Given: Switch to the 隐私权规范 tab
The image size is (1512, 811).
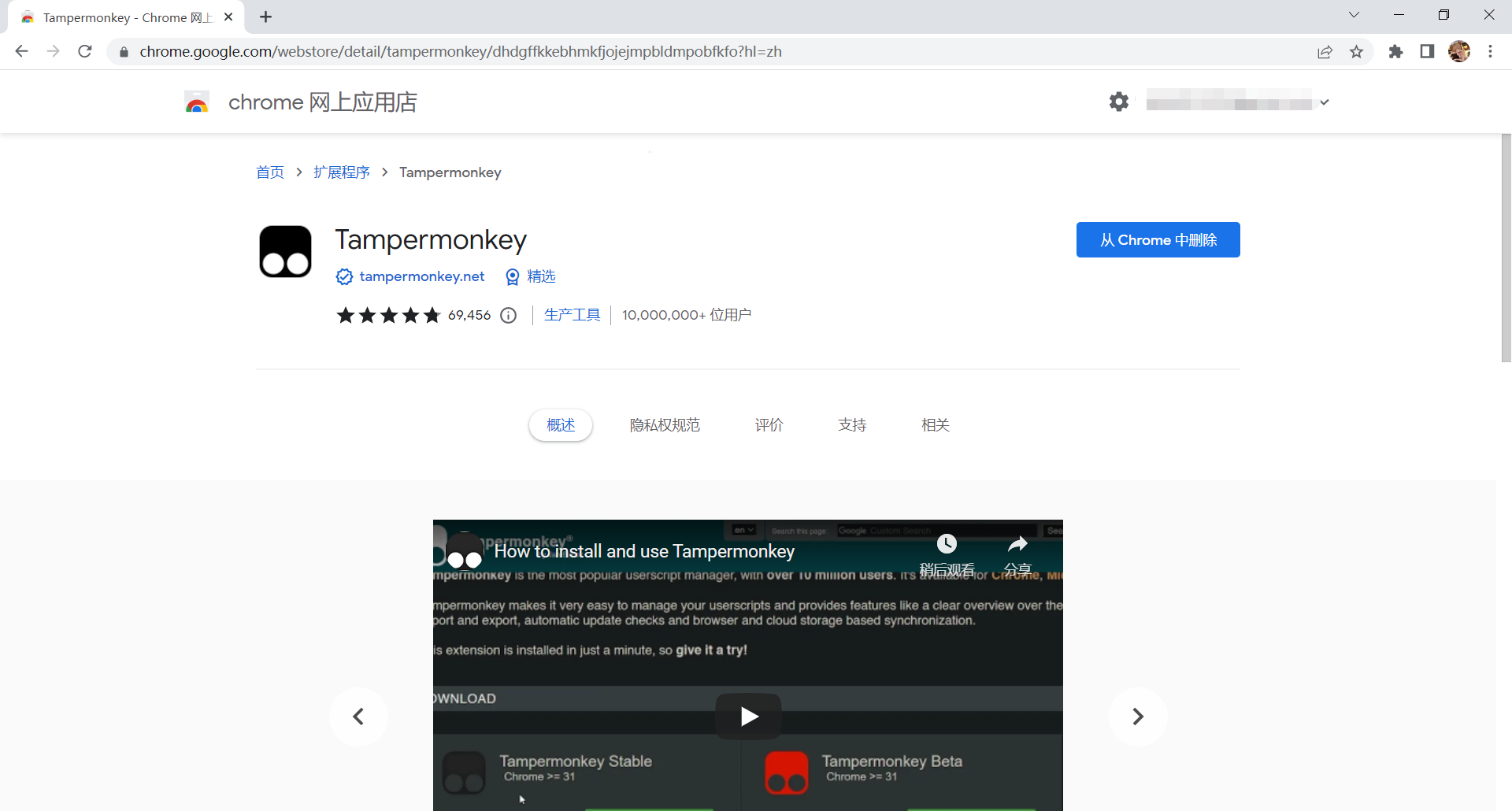Looking at the screenshot, I should (665, 425).
